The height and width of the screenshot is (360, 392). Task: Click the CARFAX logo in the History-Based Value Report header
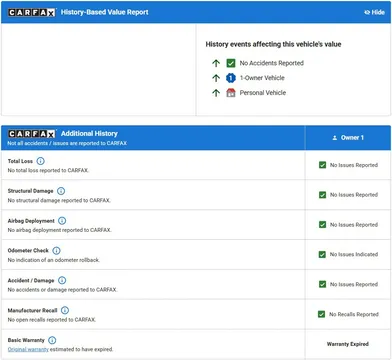click(x=32, y=12)
